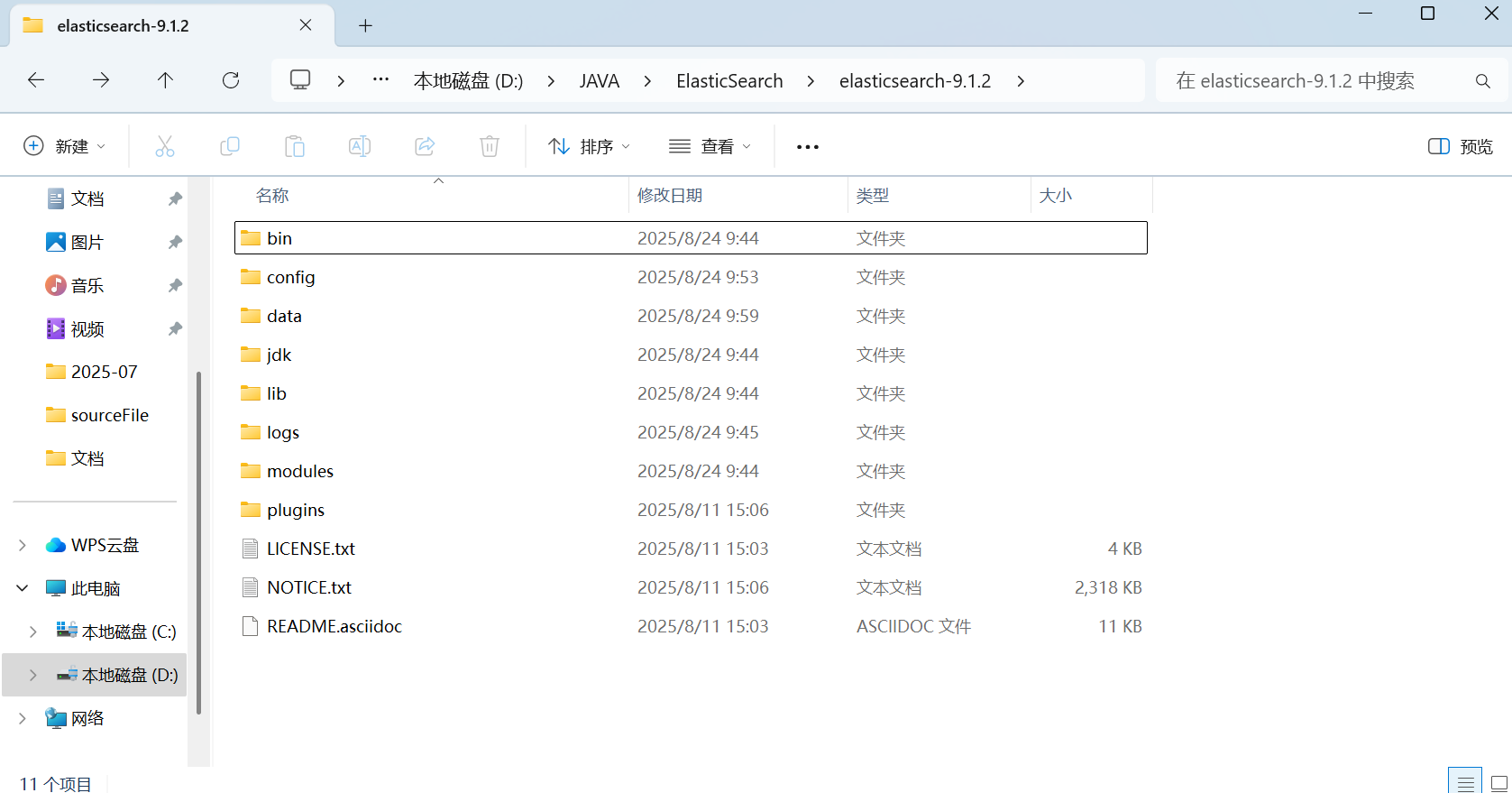Open the address bar ellipsis overflow
Screen dimensions: 1512x793
point(381,80)
